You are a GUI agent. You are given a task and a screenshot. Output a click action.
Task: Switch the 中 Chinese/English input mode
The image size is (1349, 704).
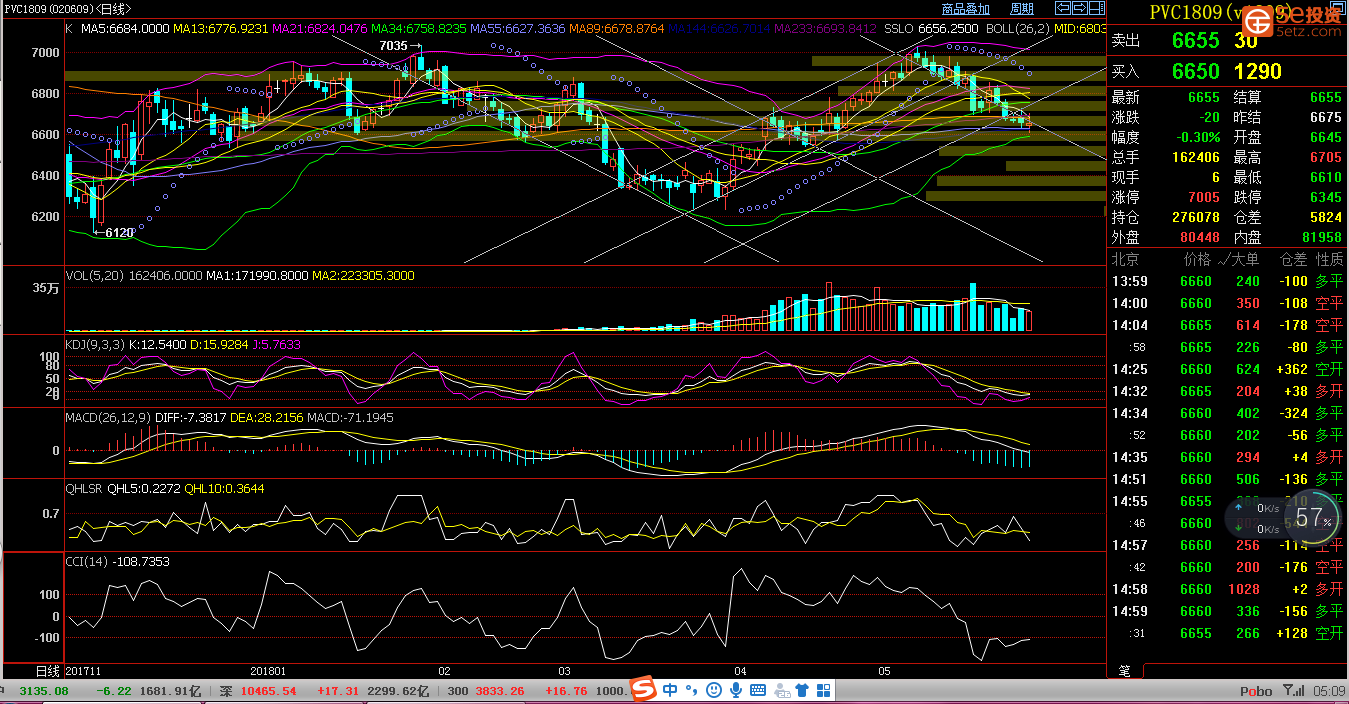click(x=669, y=690)
